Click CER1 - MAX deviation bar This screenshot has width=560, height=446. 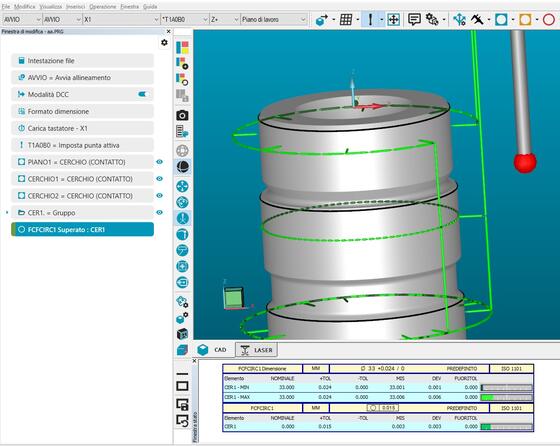pyautogui.click(x=506, y=397)
